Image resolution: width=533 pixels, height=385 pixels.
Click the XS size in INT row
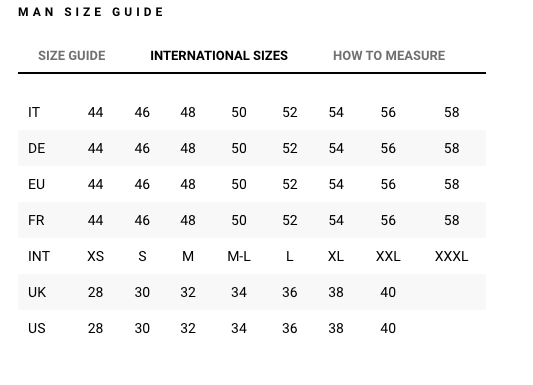pyautogui.click(x=96, y=257)
